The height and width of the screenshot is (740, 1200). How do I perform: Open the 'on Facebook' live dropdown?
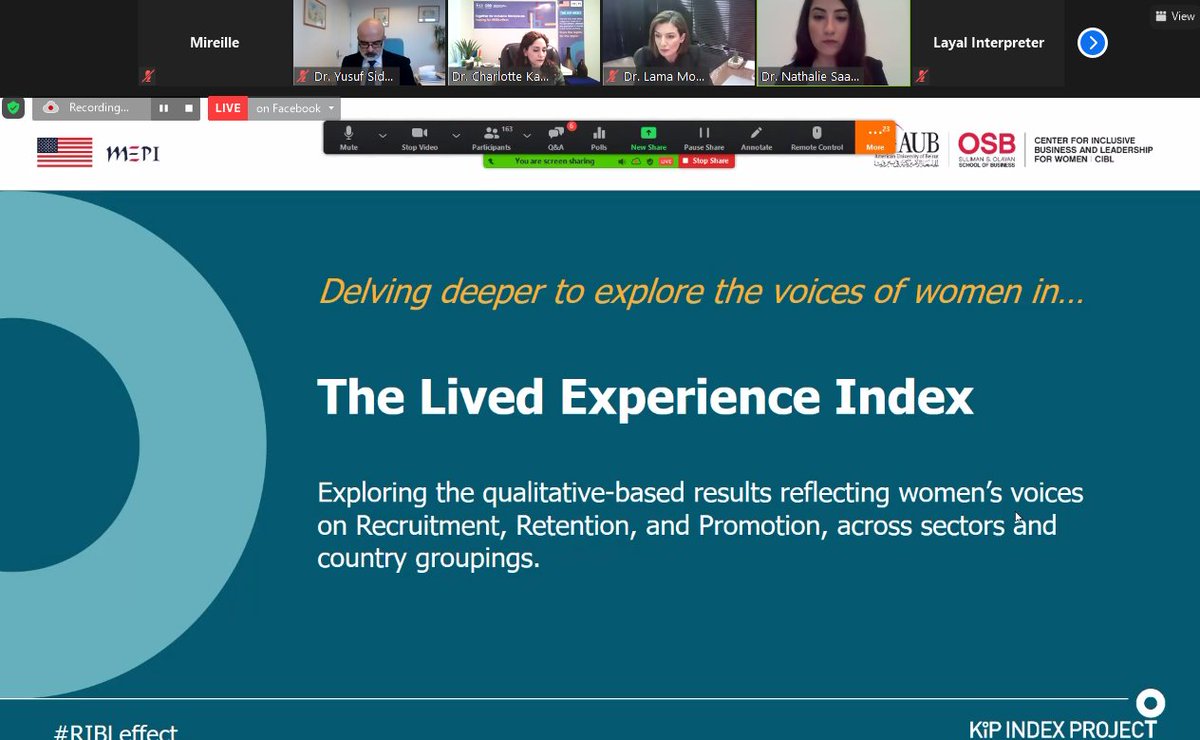295,108
